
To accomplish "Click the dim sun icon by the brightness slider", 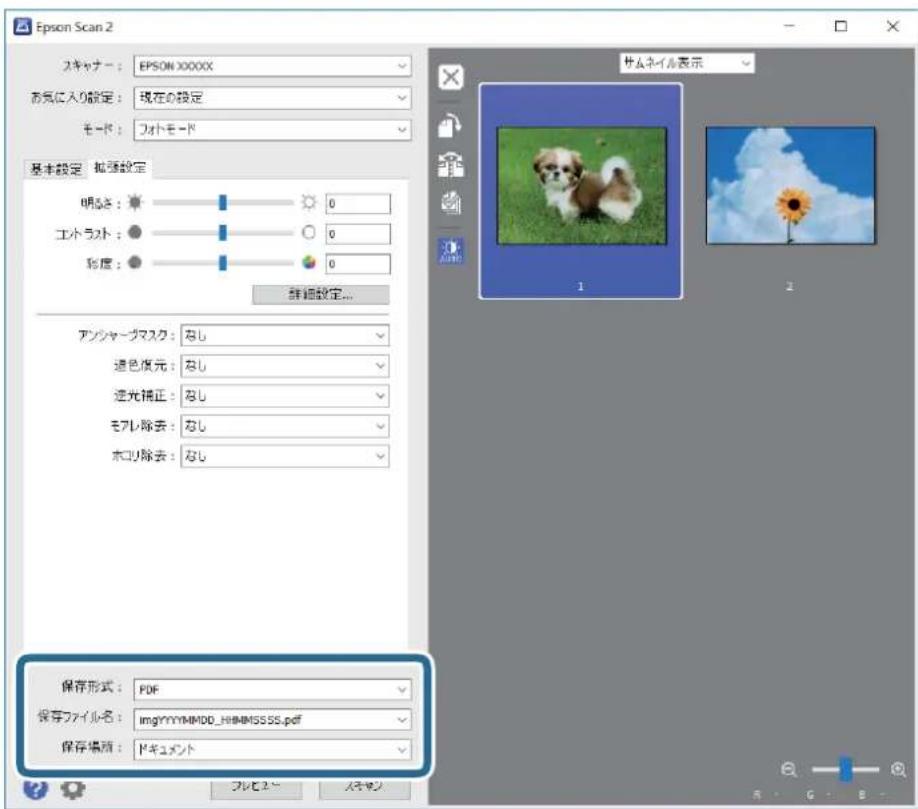I will (135, 203).
